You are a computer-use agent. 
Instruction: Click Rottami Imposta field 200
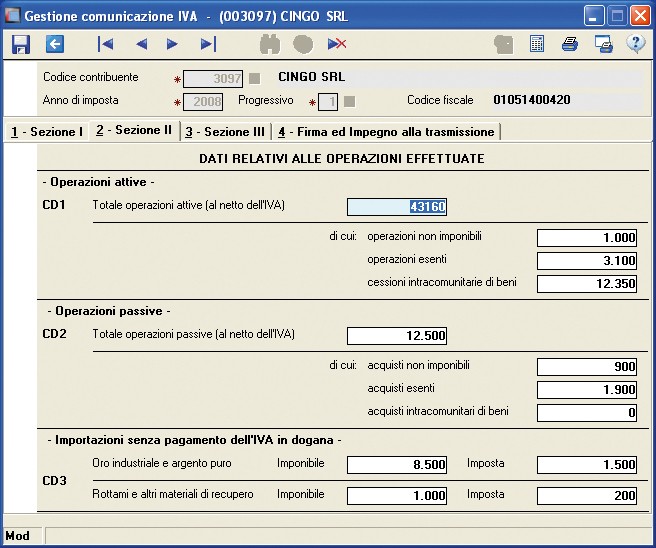click(x=587, y=496)
